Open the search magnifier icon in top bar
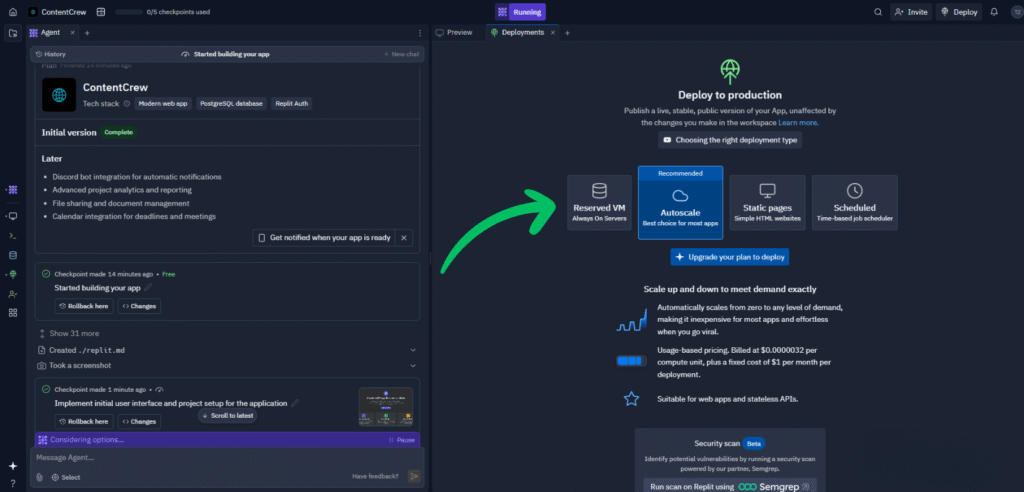Viewport: 1024px width, 492px height. tap(878, 12)
